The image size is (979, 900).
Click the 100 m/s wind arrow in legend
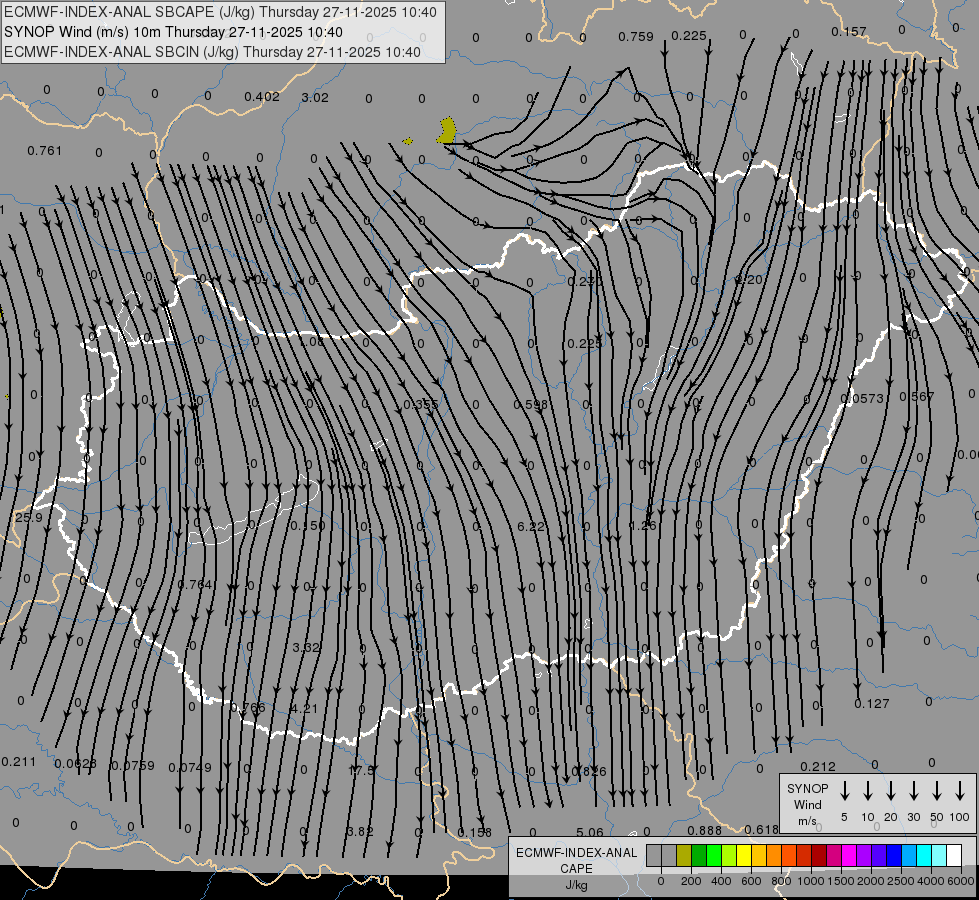point(960,791)
